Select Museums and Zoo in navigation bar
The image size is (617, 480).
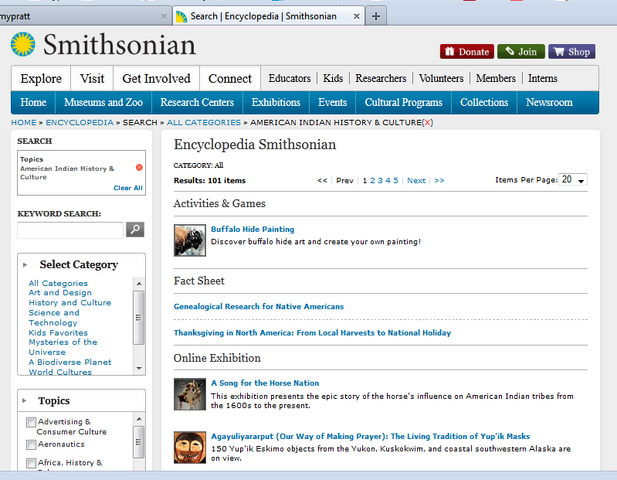point(103,102)
